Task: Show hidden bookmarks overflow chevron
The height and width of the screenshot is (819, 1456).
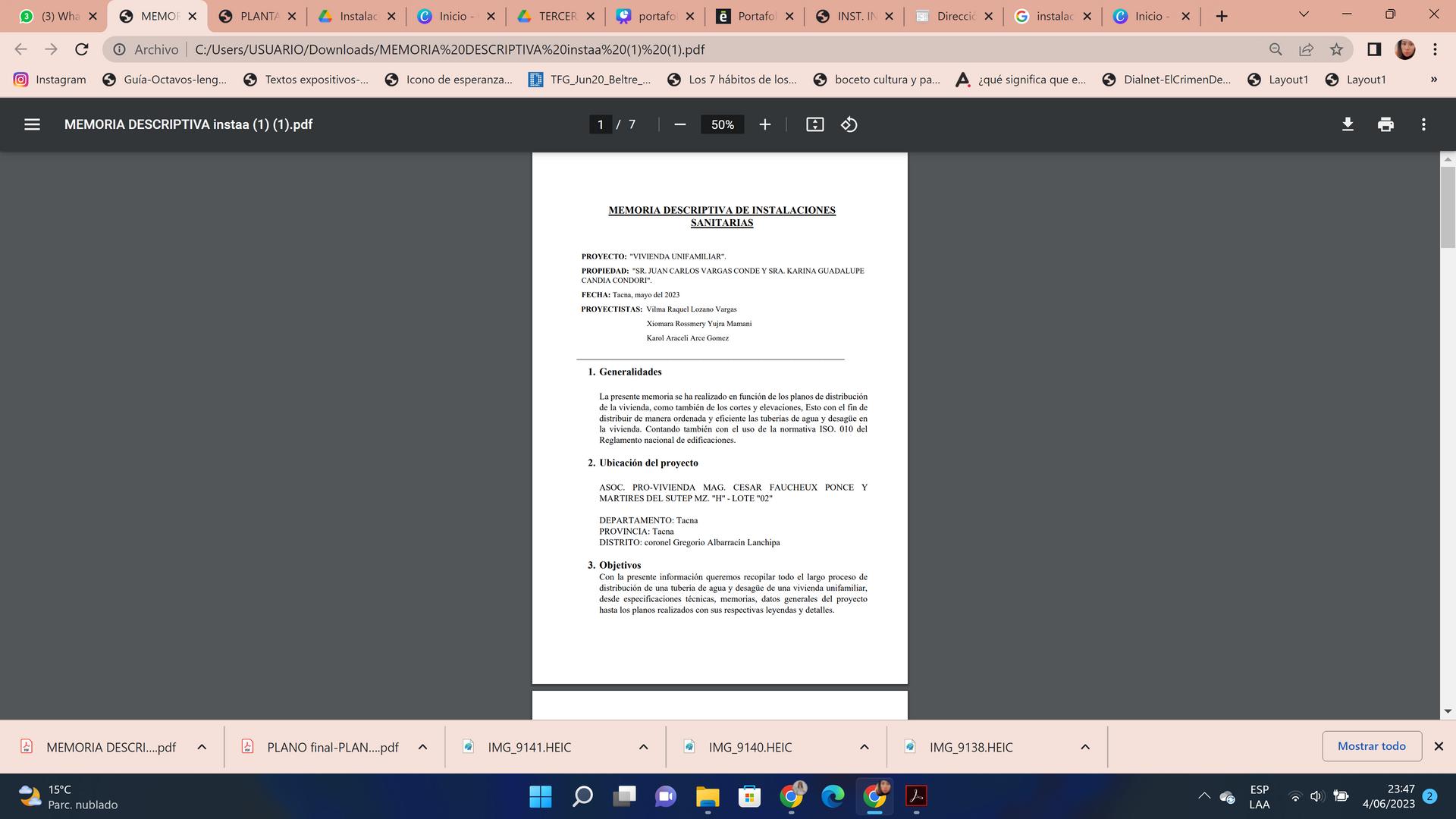Action: (1433, 80)
